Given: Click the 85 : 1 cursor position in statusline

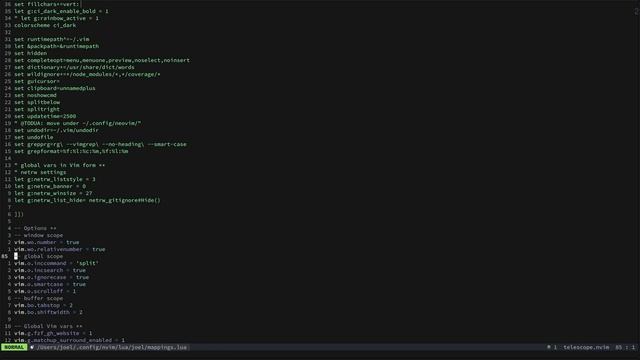Looking at the screenshot, I should pyautogui.click(x=625, y=347).
